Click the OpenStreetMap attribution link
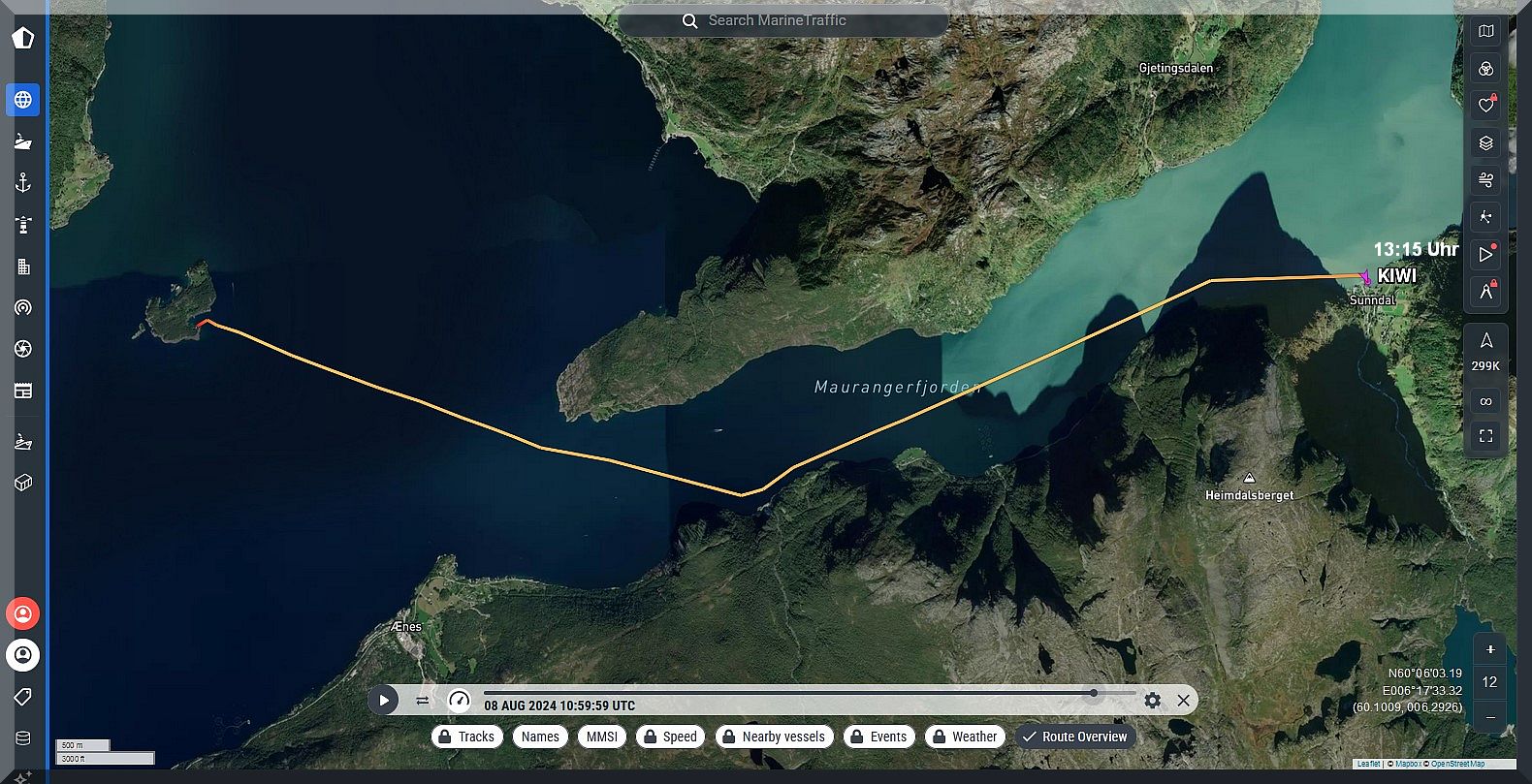The image size is (1532, 784). click(x=1456, y=764)
